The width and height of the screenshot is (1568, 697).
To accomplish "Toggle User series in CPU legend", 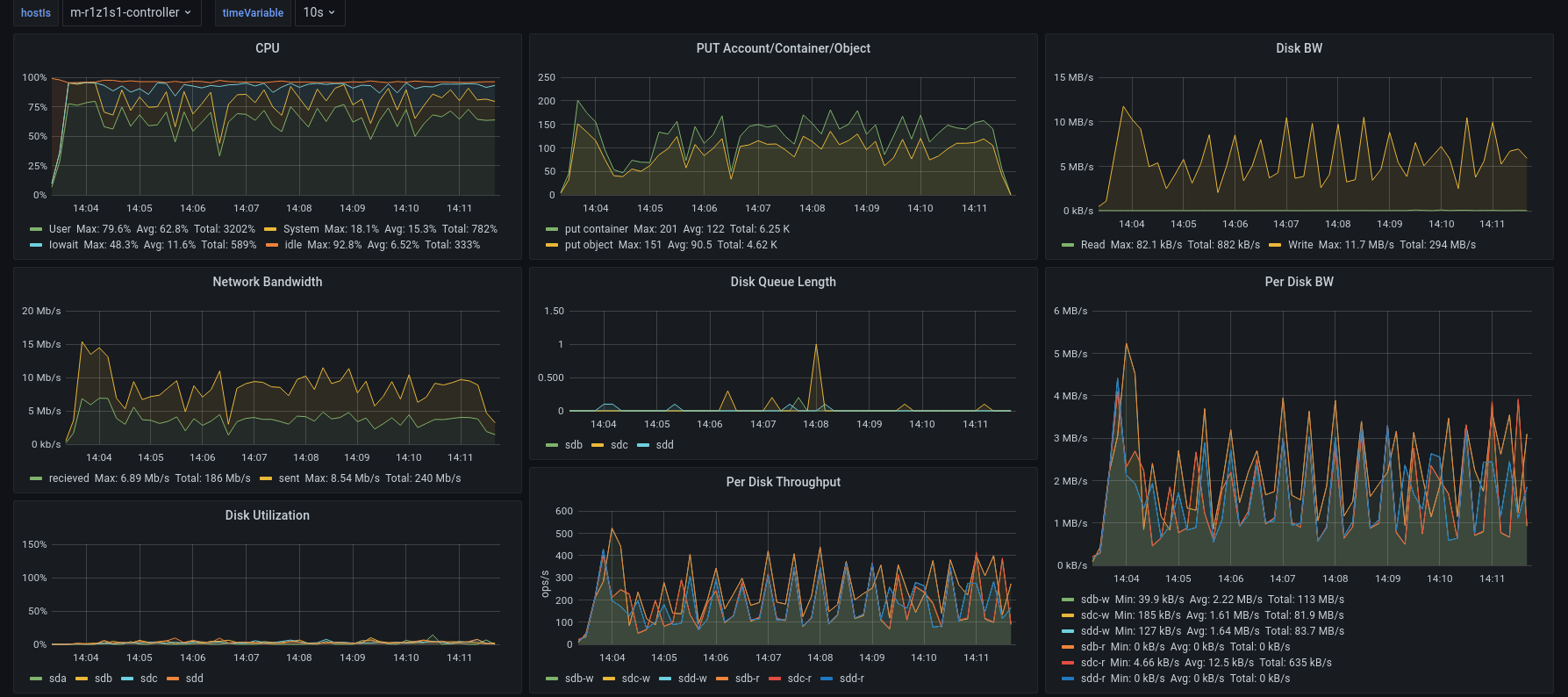I will pyautogui.click(x=60, y=229).
